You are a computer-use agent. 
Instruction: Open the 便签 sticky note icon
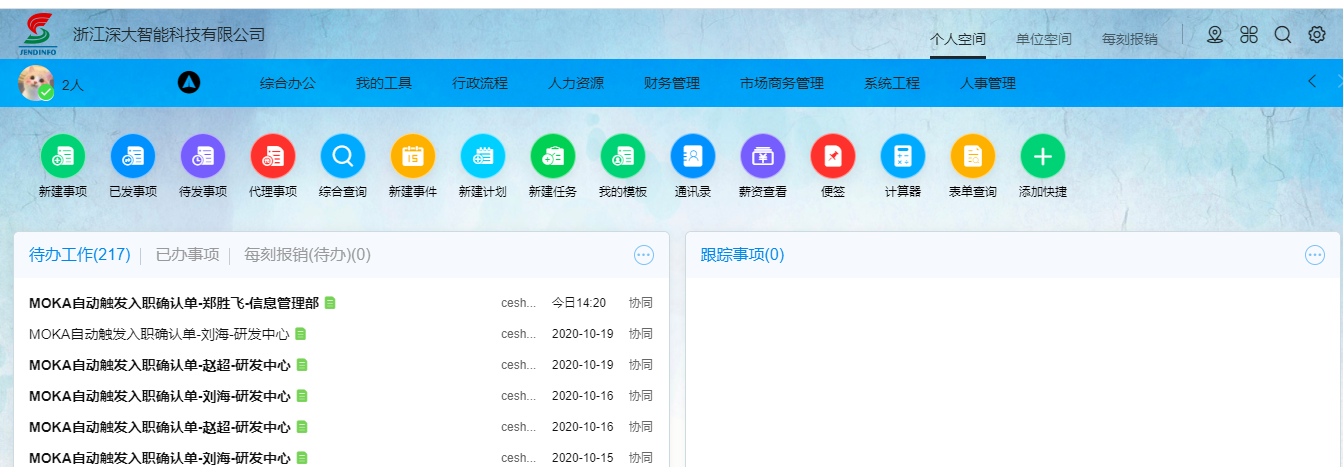(x=832, y=156)
